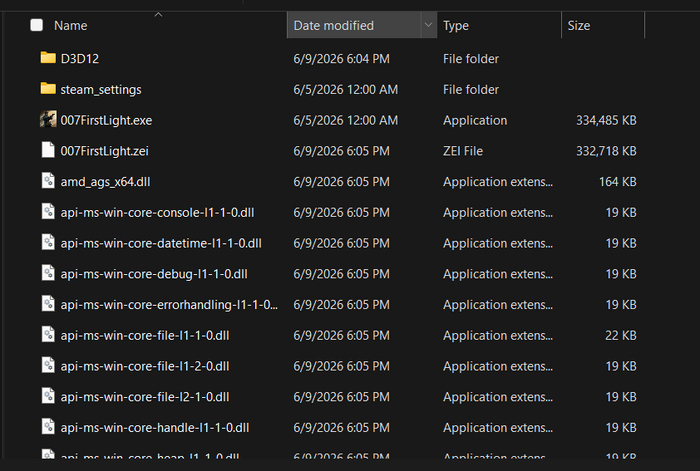Viewport: 700px width, 471px height.
Task: Click the 19 KB size of console dll
Action: [621, 213]
